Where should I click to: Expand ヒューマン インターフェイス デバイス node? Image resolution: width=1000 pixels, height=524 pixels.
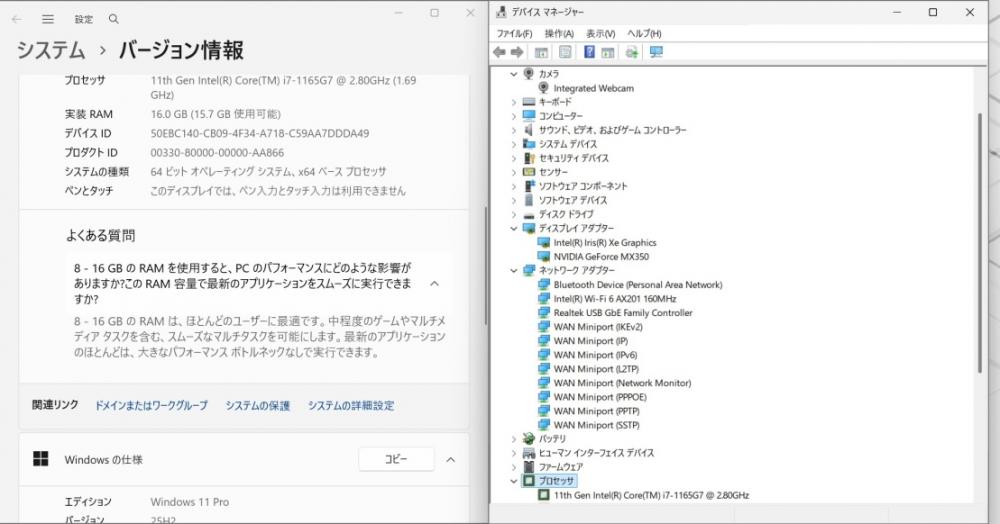514,453
